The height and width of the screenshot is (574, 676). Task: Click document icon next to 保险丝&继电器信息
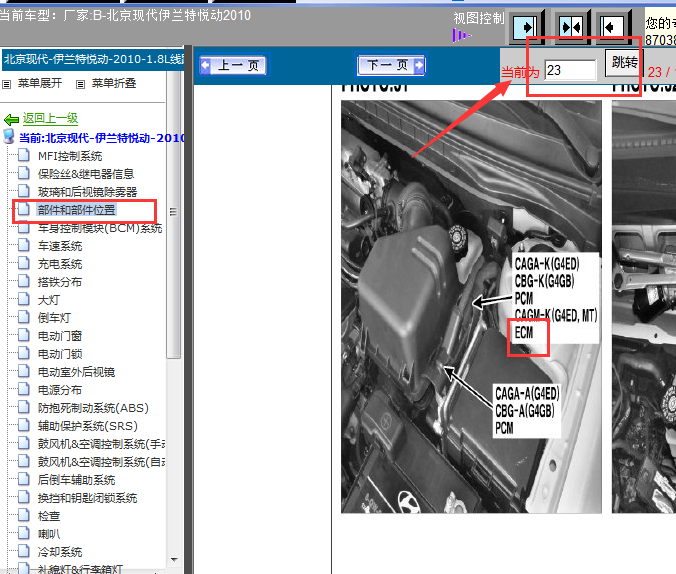click(24, 173)
